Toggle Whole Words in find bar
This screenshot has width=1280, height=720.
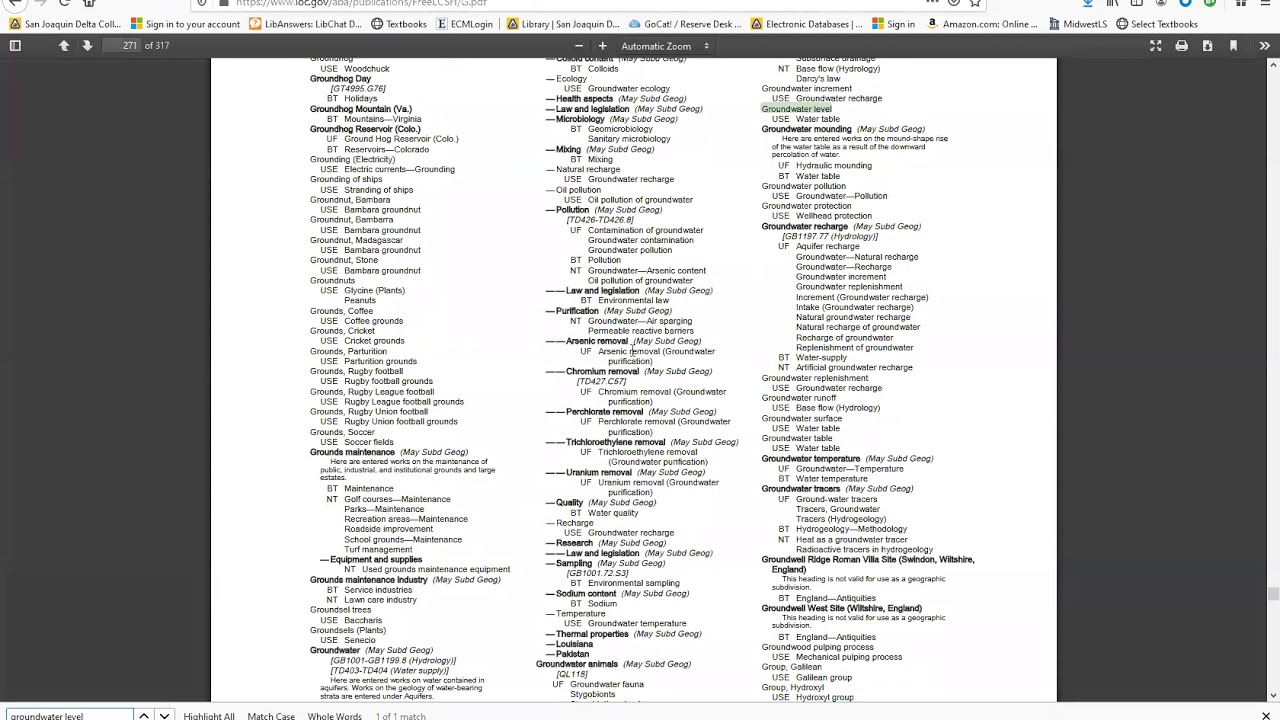coord(334,716)
